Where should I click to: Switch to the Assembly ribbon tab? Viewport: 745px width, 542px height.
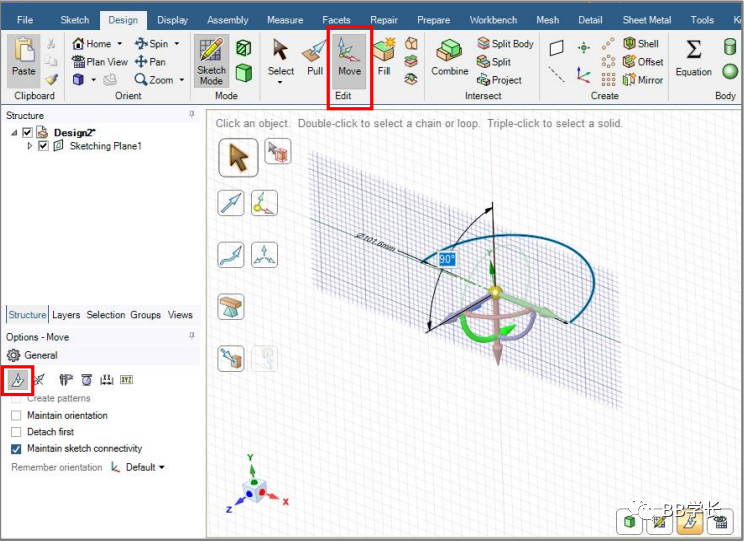(228, 20)
